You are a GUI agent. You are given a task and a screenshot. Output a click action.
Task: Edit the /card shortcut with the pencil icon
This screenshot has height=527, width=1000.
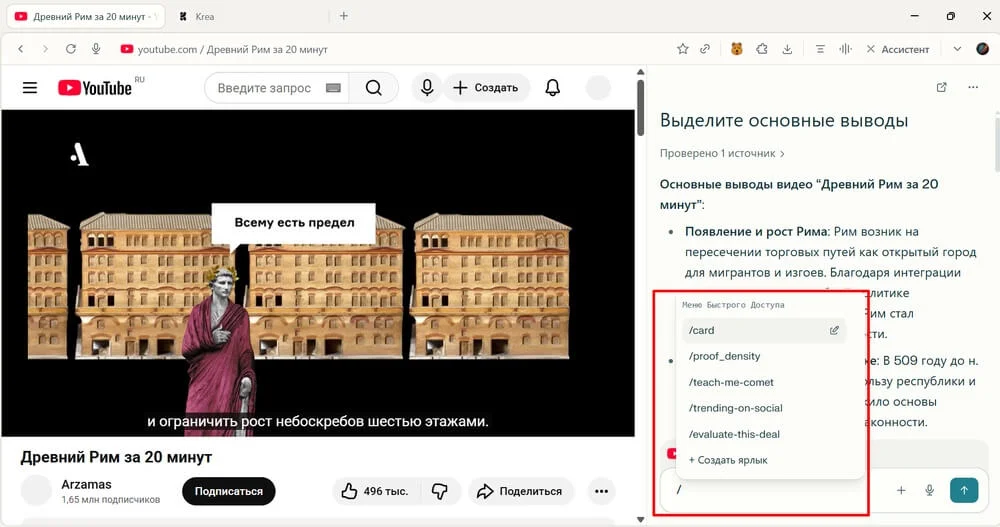(834, 330)
